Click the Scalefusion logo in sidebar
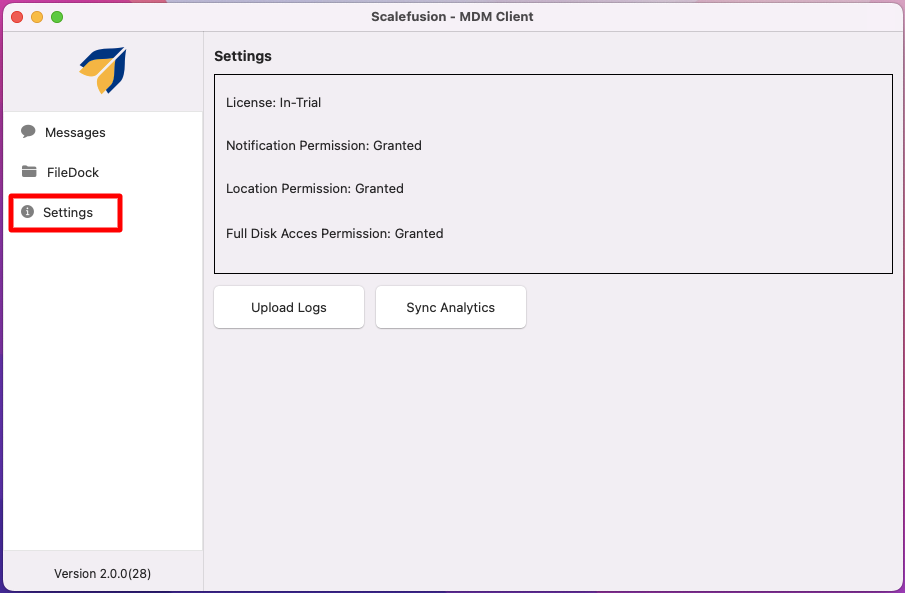 coord(103,70)
